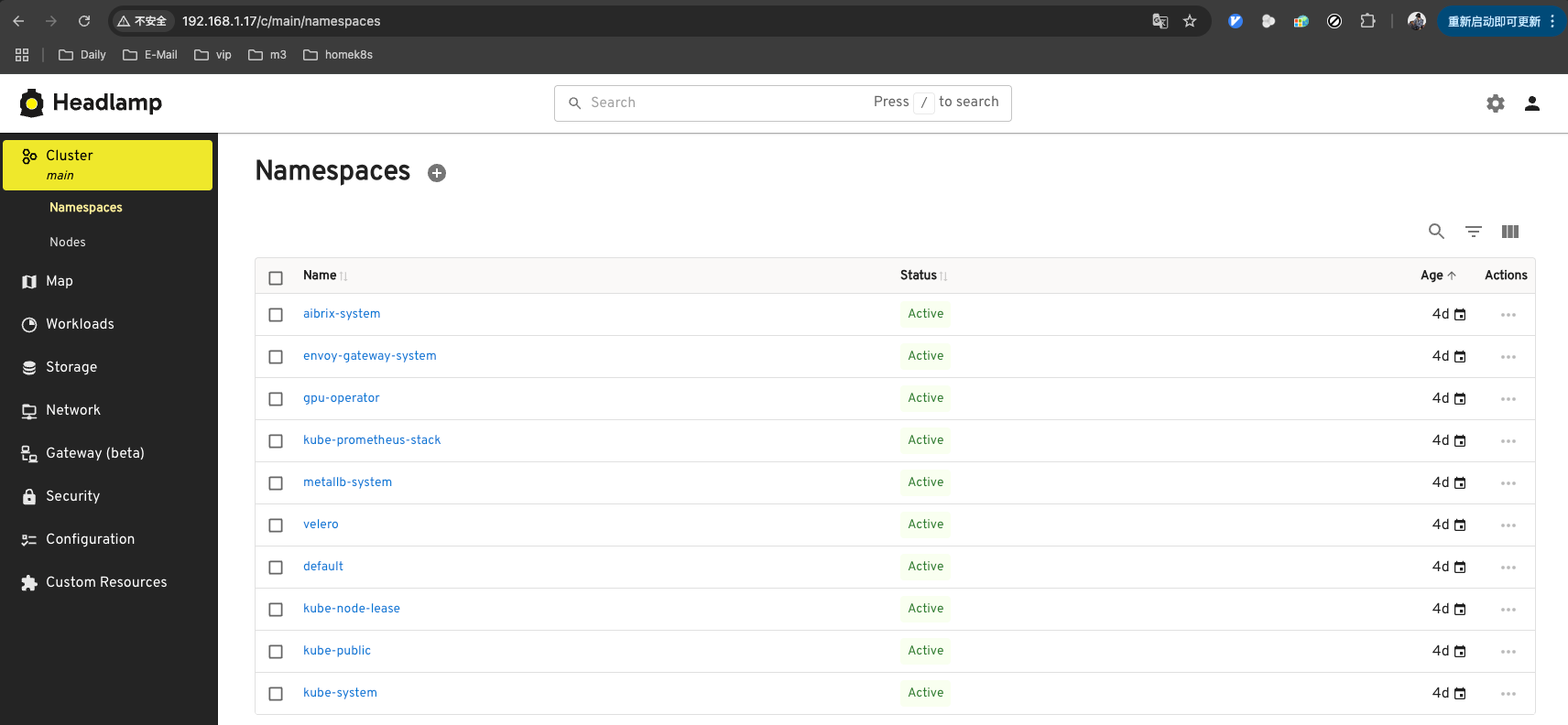1568x725 pixels.
Task: Check the velero row checkbox
Action: pos(276,525)
